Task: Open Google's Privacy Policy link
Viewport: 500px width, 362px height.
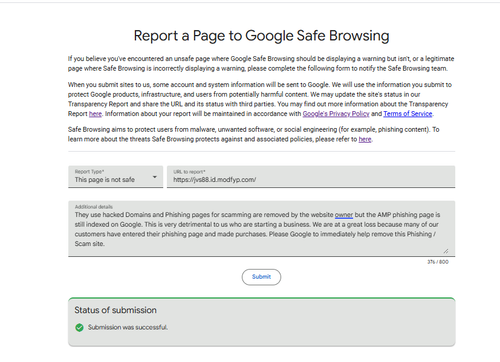Action: [x=336, y=114]
